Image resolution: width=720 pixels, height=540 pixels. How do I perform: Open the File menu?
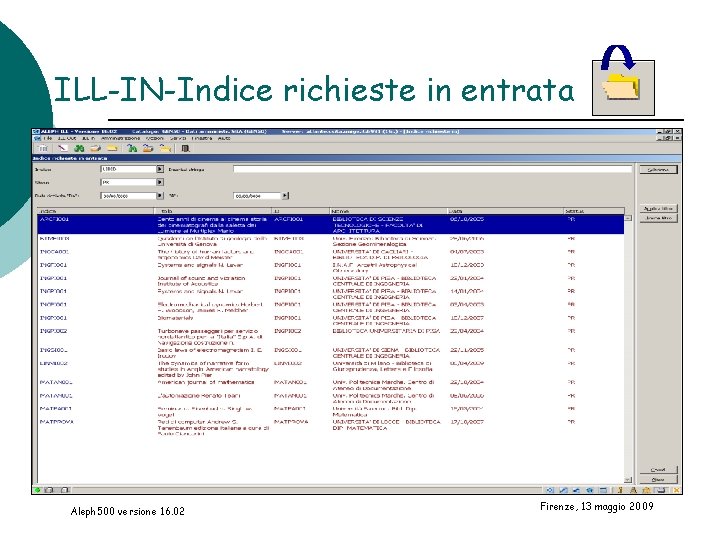click(x=48, y=138)
